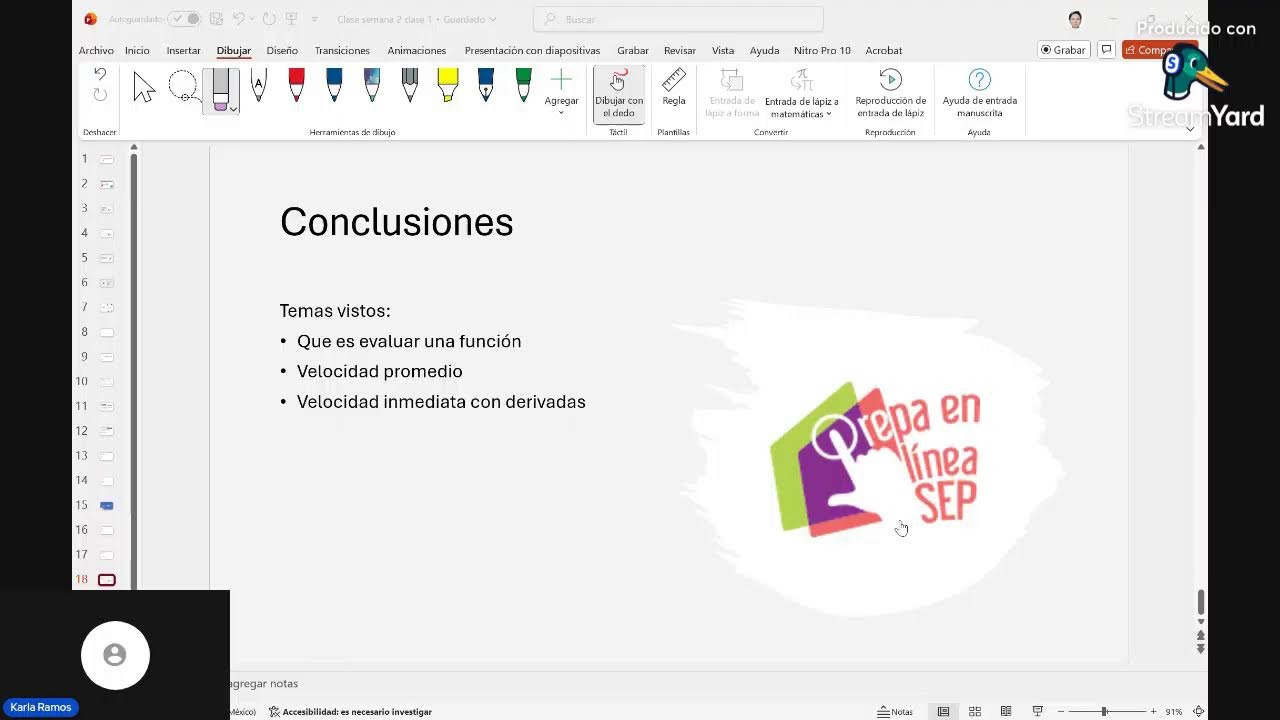The image size is (1280, 720).
Task: Open the comments pane icon
Action: pyautogui.click(x=1106, y=50)
